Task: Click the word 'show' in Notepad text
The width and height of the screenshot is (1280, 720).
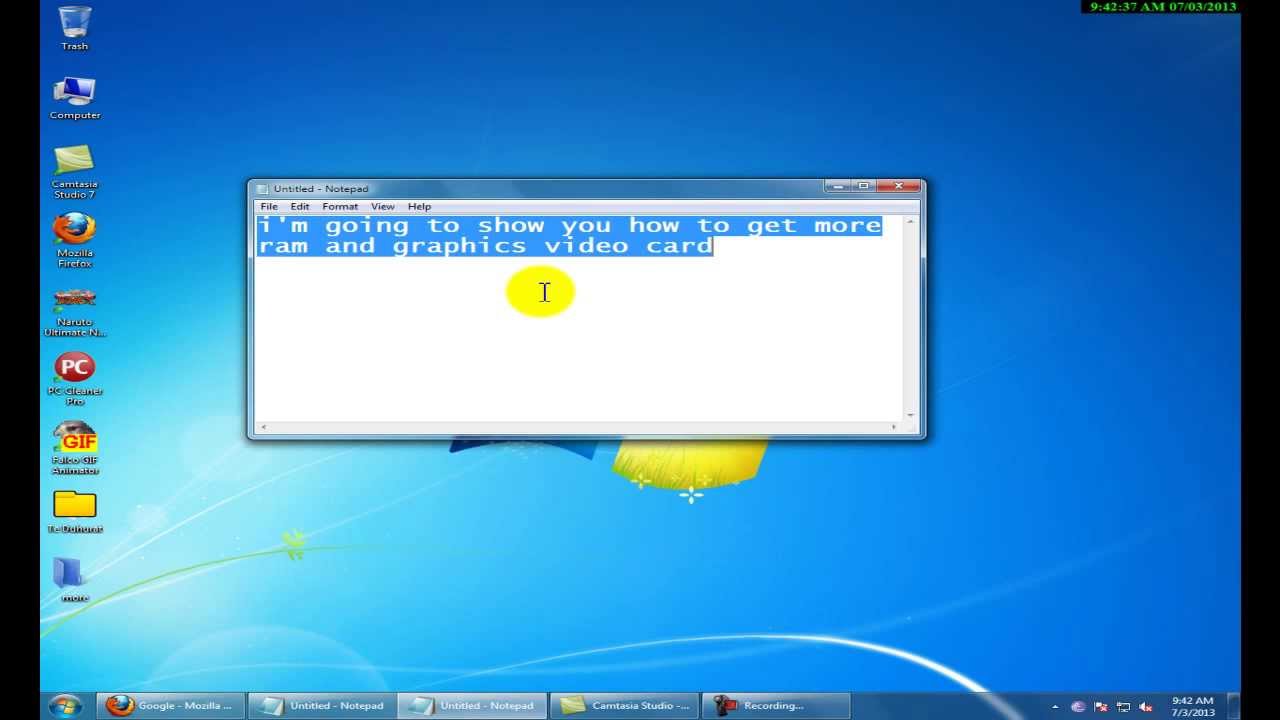Action: (510, 226)
